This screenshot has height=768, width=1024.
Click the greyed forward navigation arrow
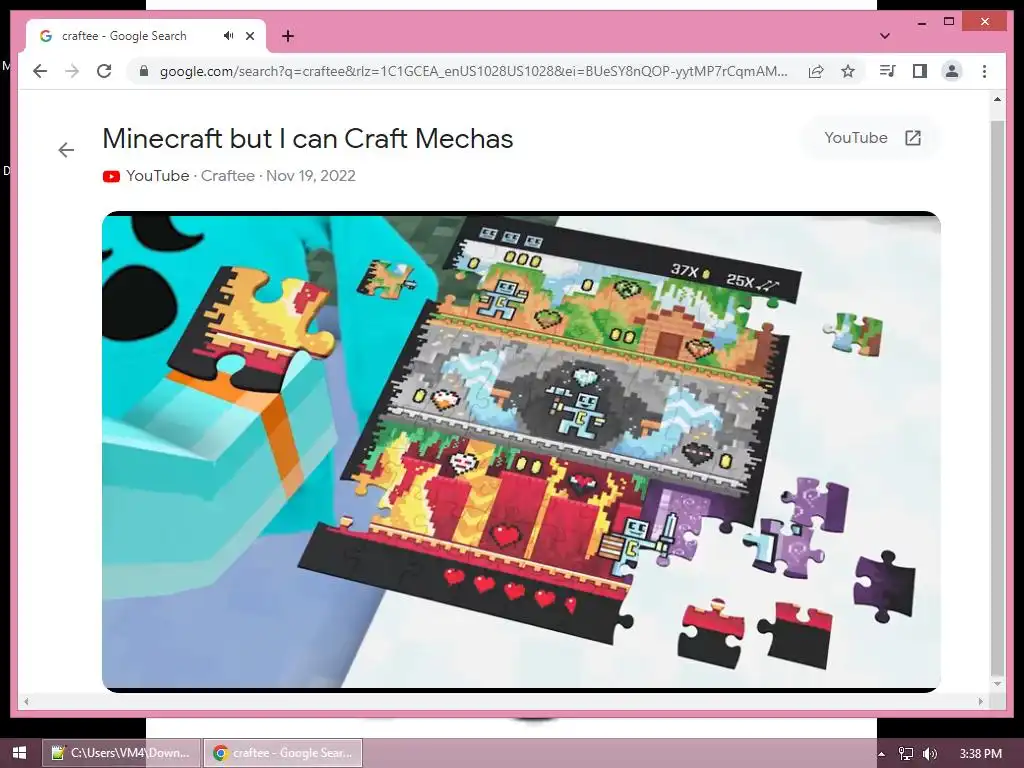click(72, 71)
